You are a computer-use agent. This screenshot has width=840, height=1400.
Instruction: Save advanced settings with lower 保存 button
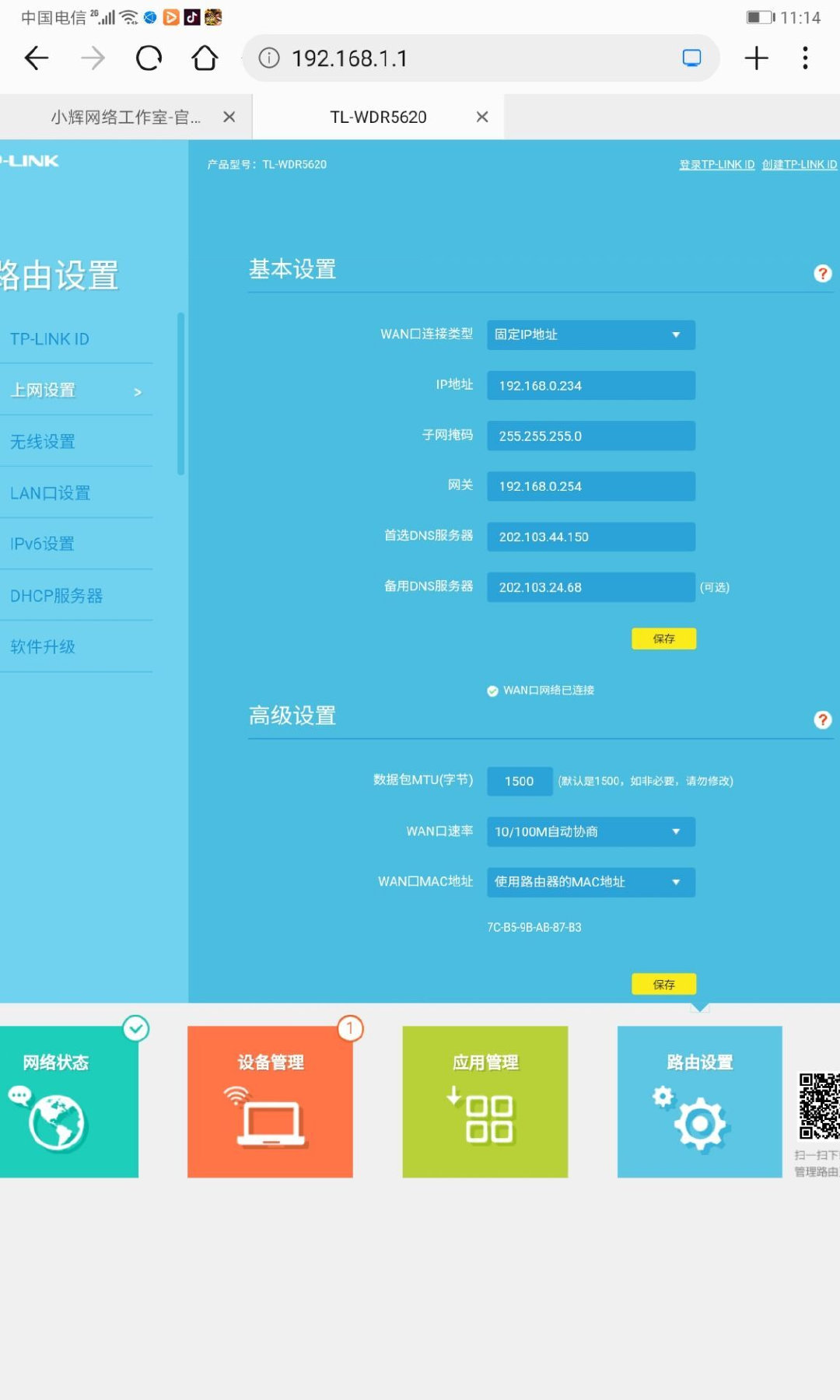(663, 985)
